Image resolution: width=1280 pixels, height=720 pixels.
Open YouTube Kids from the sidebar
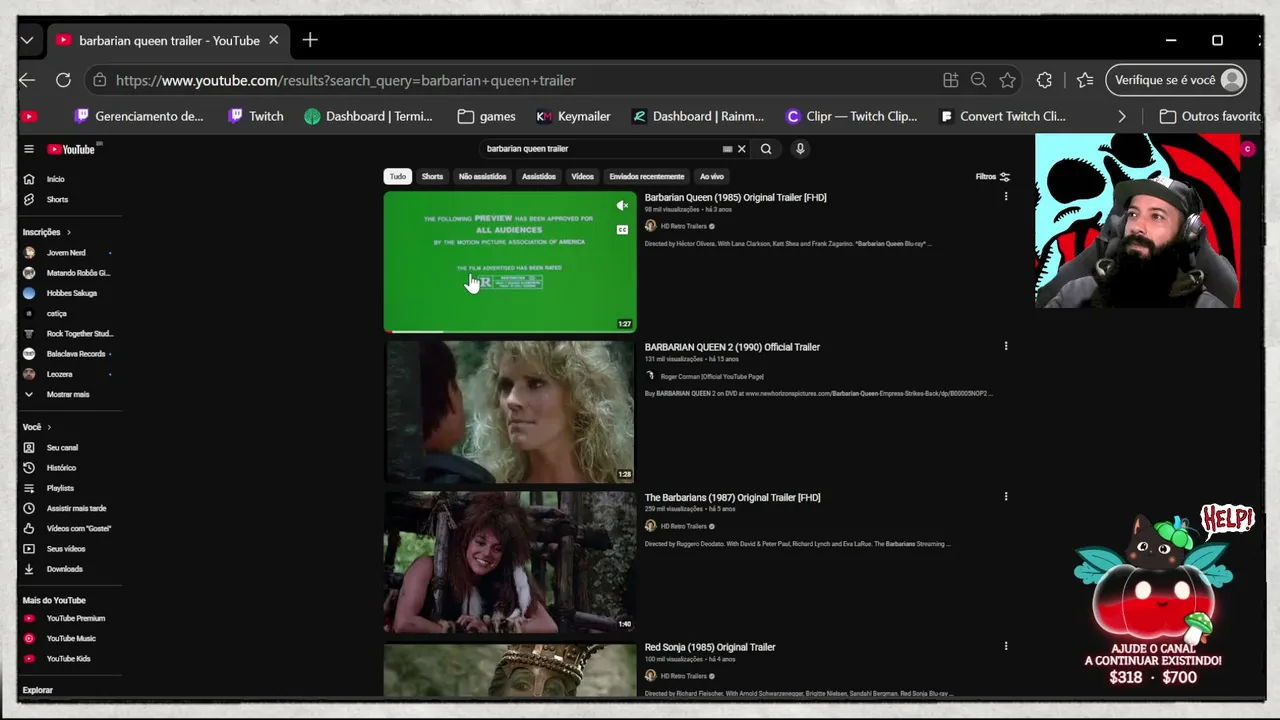pos(69,658)
